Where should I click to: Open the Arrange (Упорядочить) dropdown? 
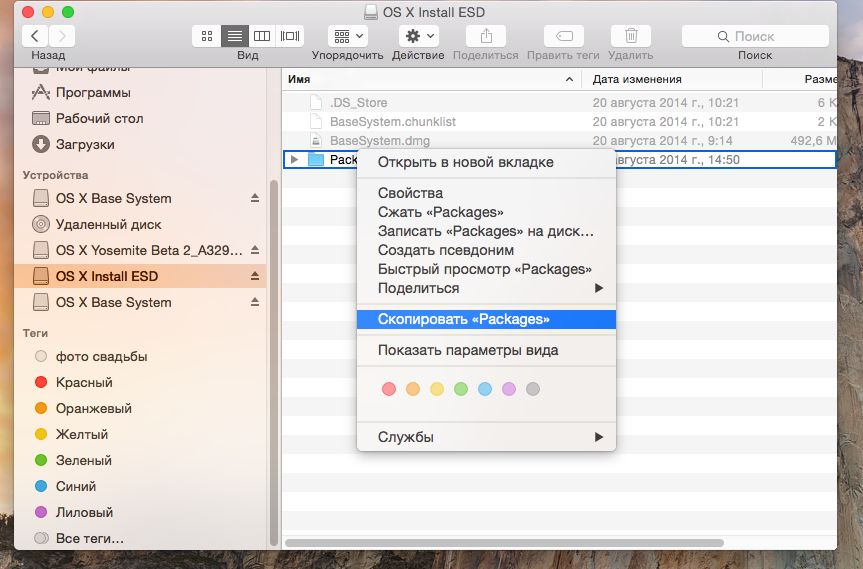[347, 36]
